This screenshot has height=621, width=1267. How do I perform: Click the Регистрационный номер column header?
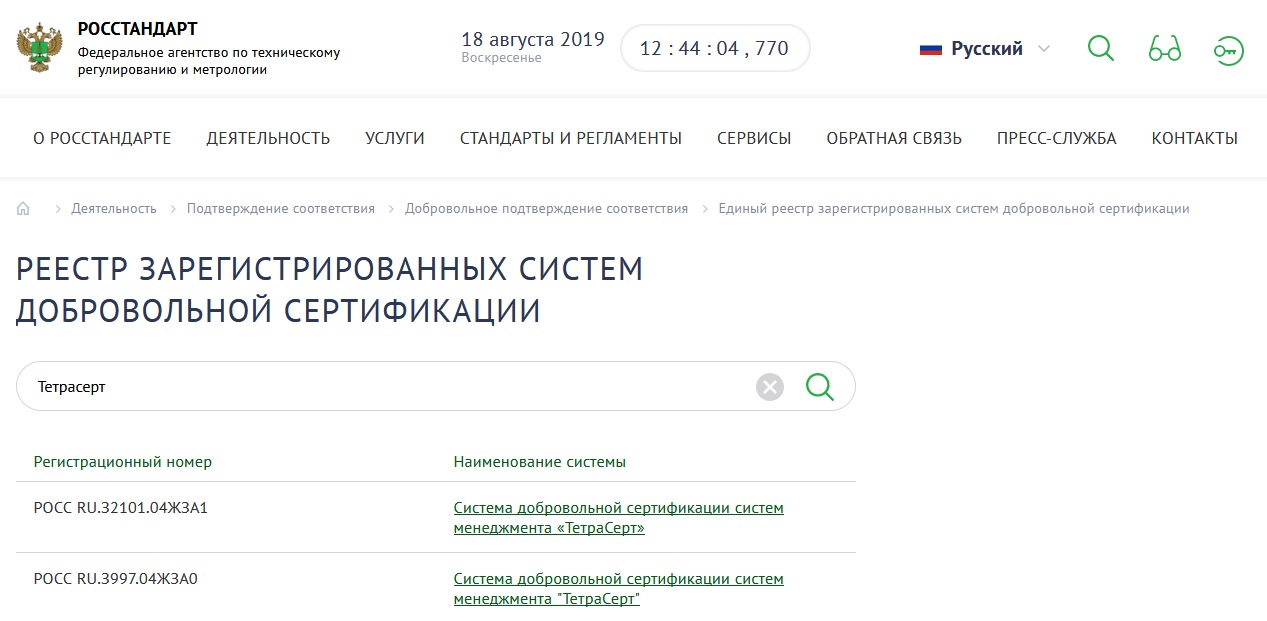(x=123, y=462)
